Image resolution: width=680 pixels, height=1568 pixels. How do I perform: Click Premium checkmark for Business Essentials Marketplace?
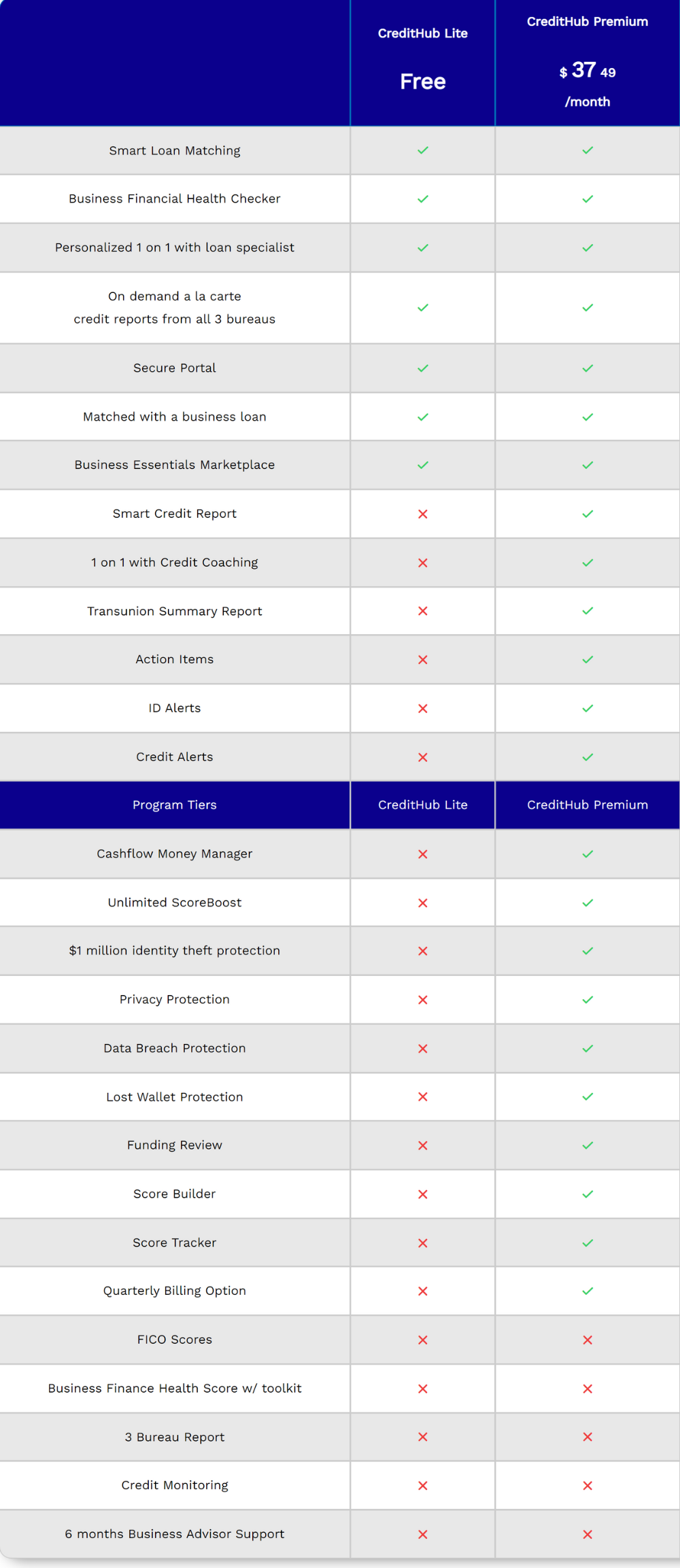(588, 465)
